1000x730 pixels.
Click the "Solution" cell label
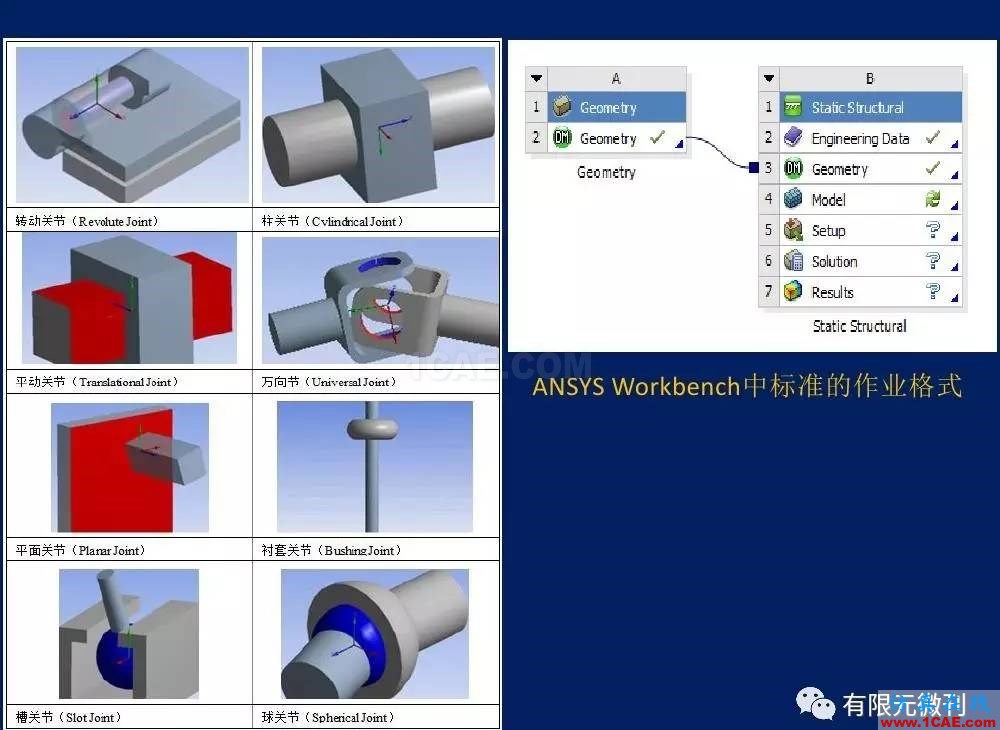point(834,261)
